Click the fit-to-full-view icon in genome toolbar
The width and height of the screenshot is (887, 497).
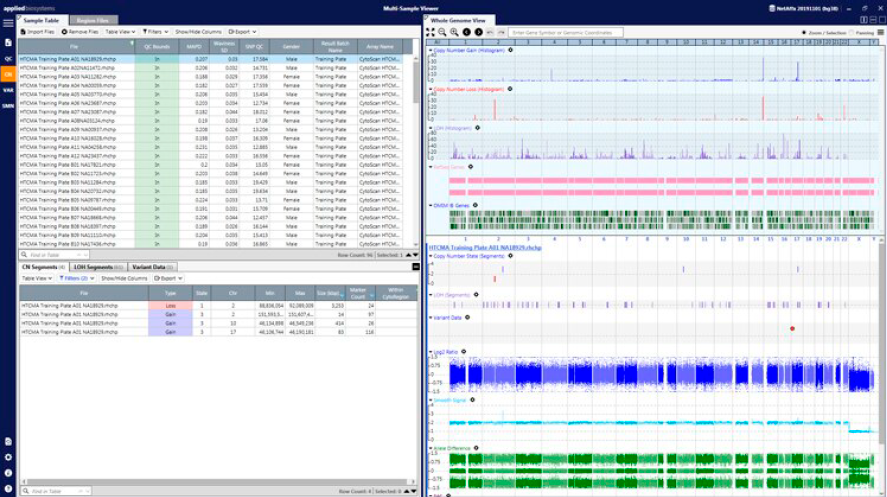pyautogui.click(x=429, y=32)
